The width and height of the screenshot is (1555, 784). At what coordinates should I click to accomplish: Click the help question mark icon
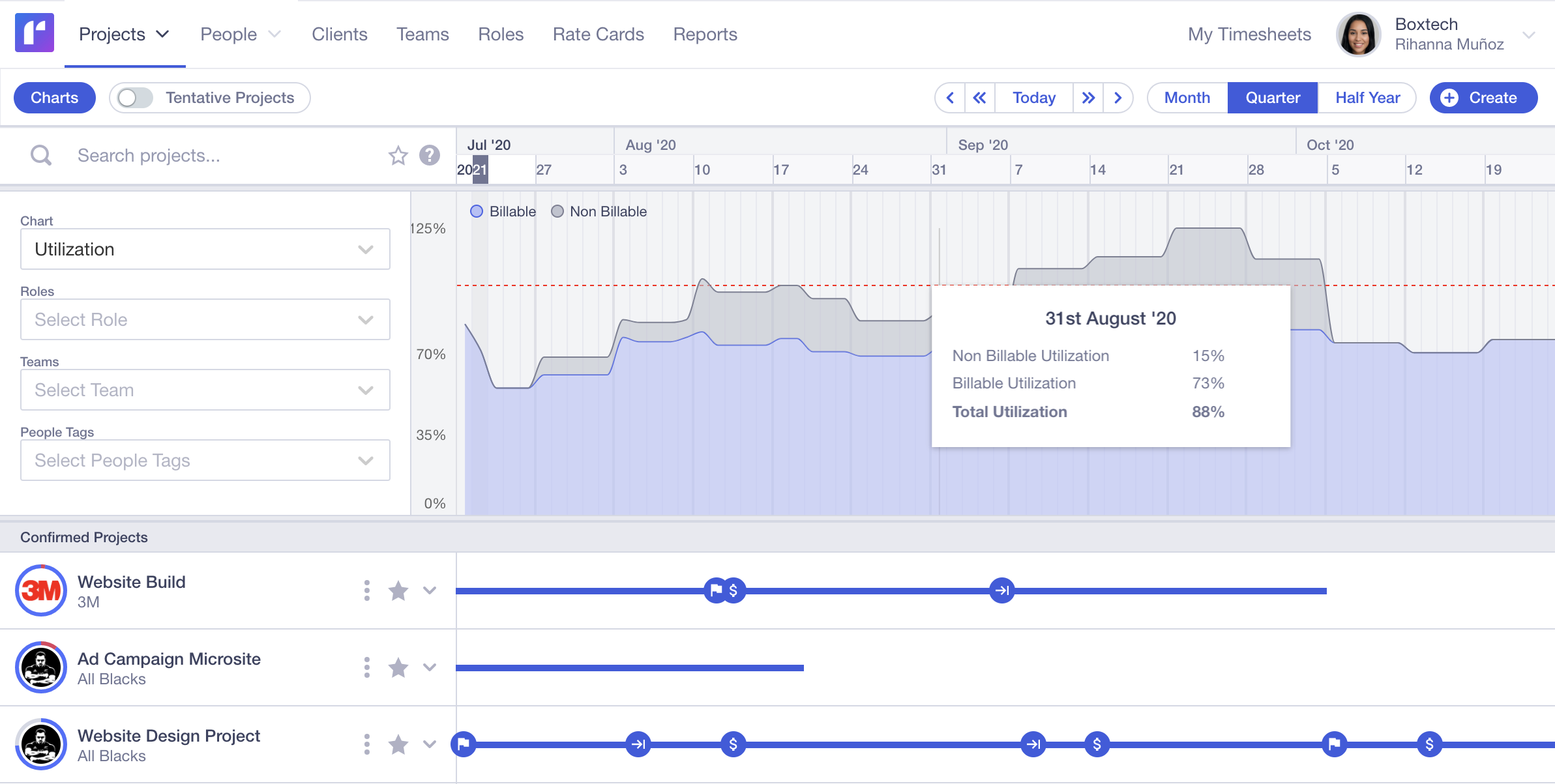(429, 155)
